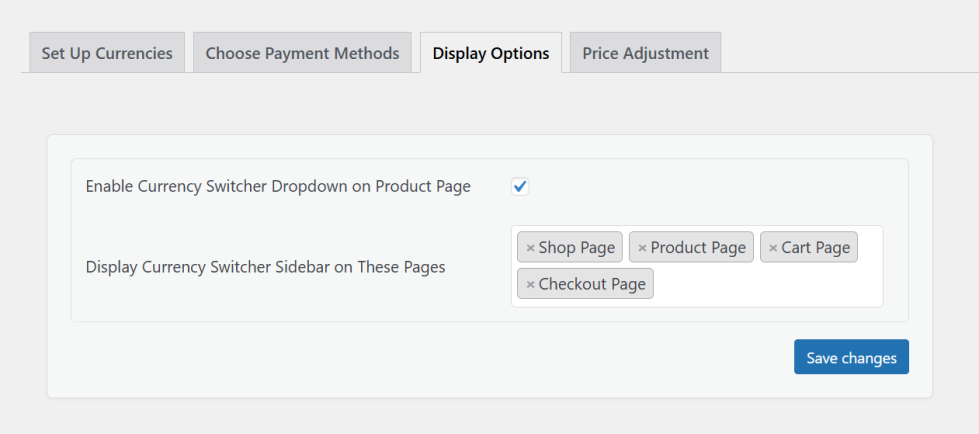
Task: Click the Checkout Page tag text
Action: click(592, 284)
